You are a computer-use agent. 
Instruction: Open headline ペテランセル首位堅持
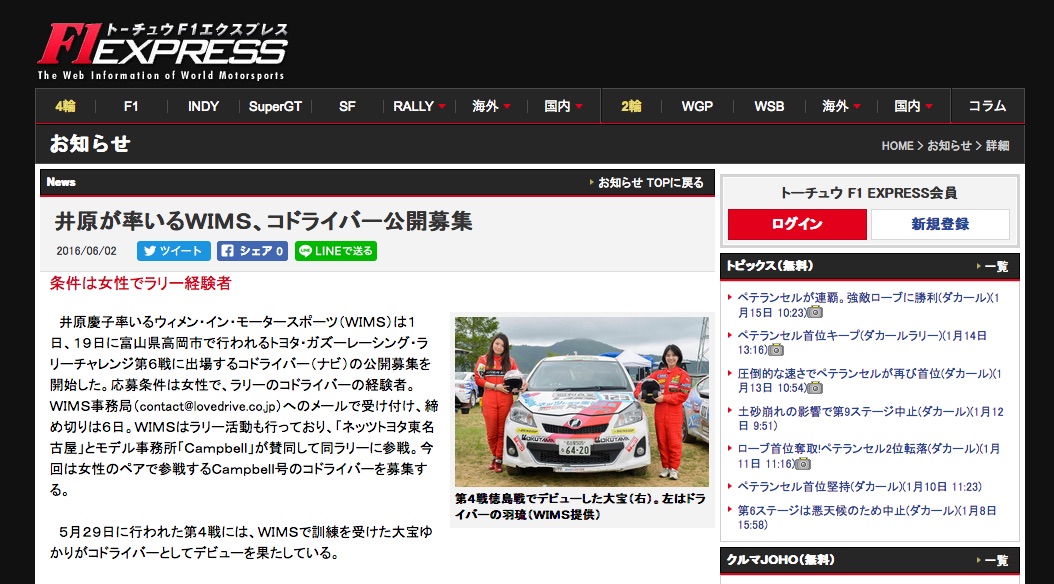click(x=859, y=487)
